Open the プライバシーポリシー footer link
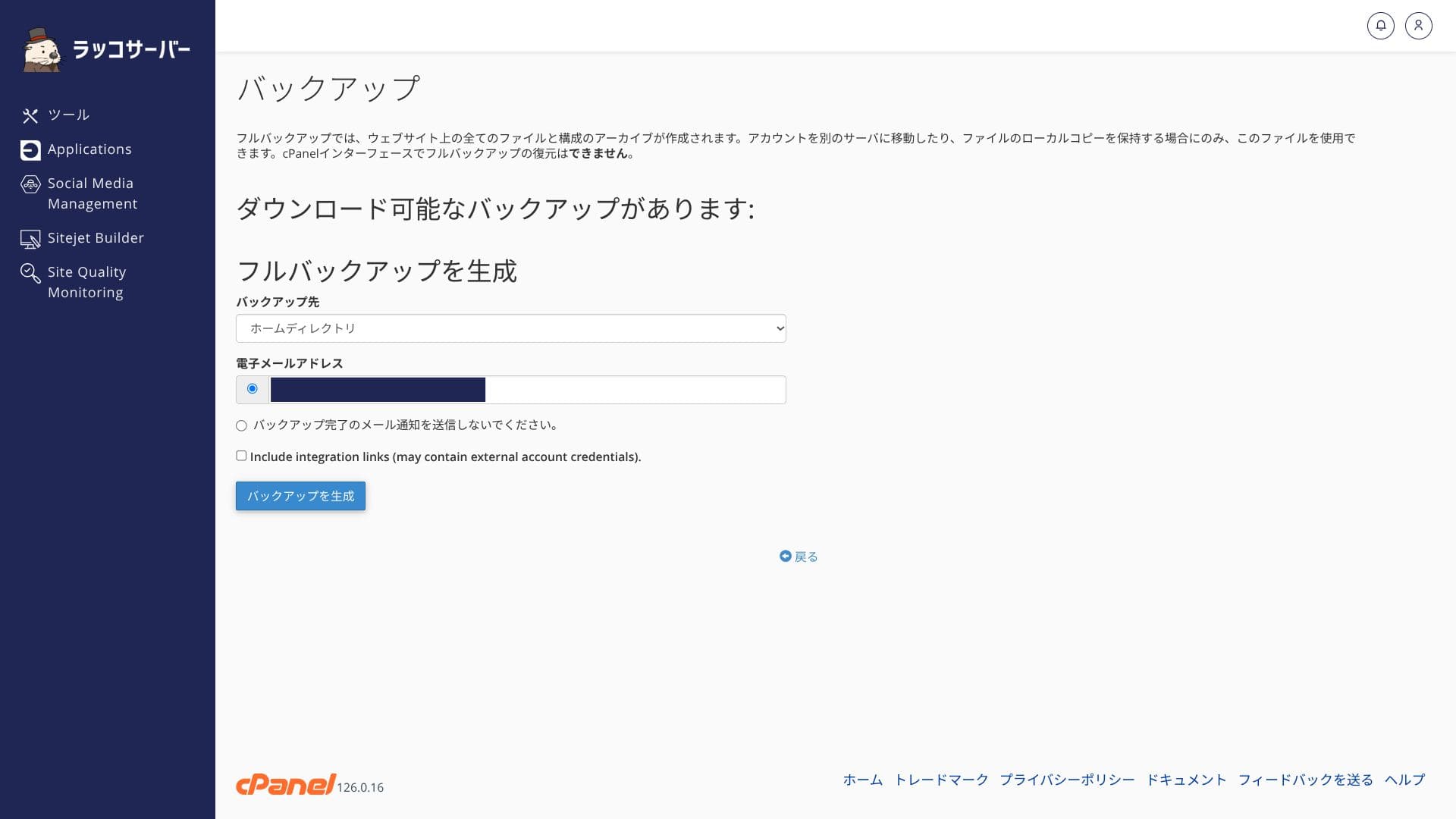 (x=1067, y=780)
